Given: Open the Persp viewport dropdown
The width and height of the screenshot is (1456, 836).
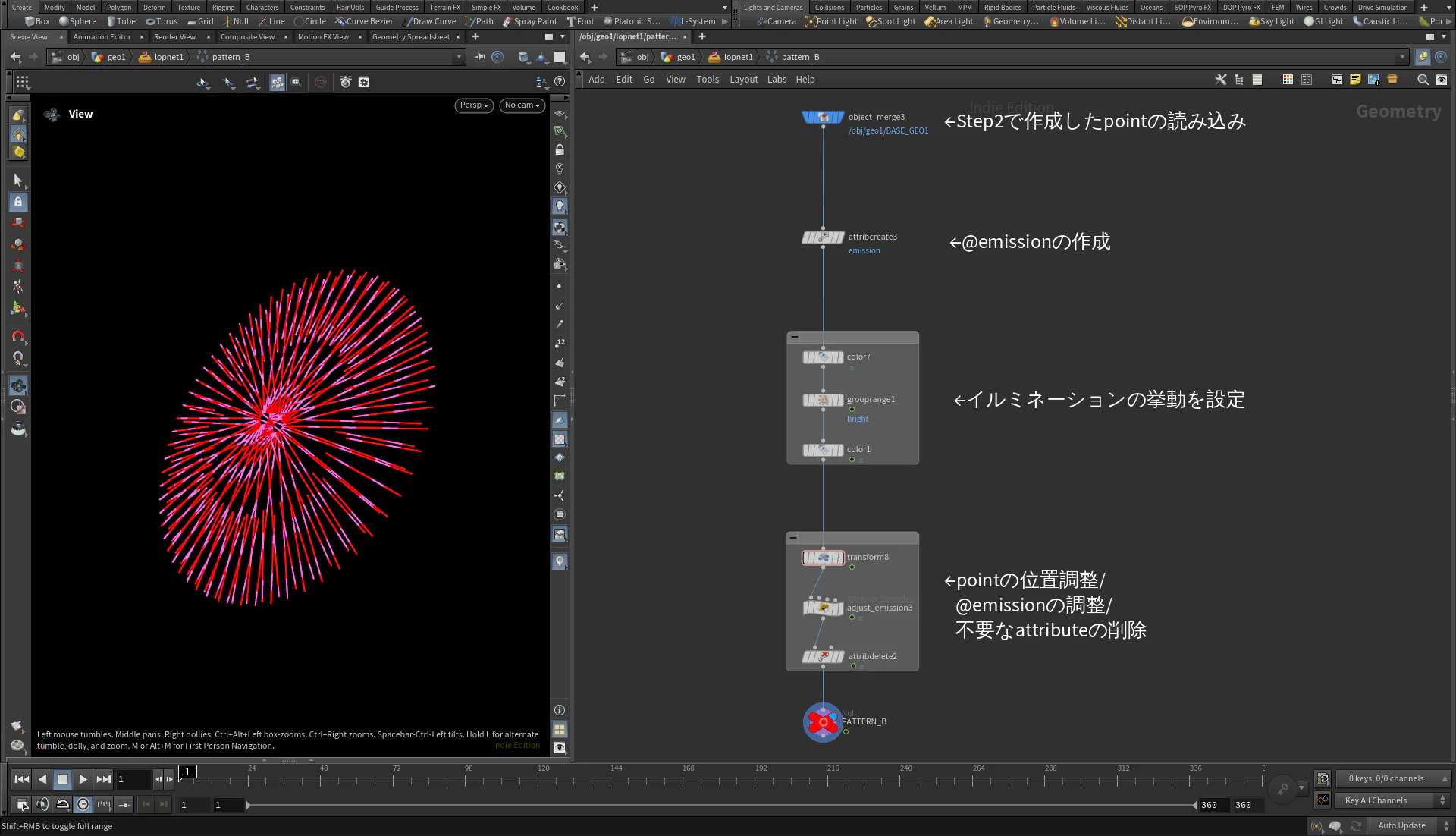Looking at the screenshot, I should (474, 105).
